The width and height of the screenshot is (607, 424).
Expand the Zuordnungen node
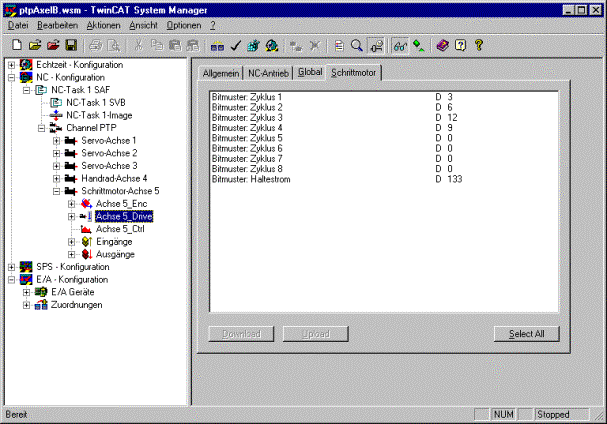(26, 305)
